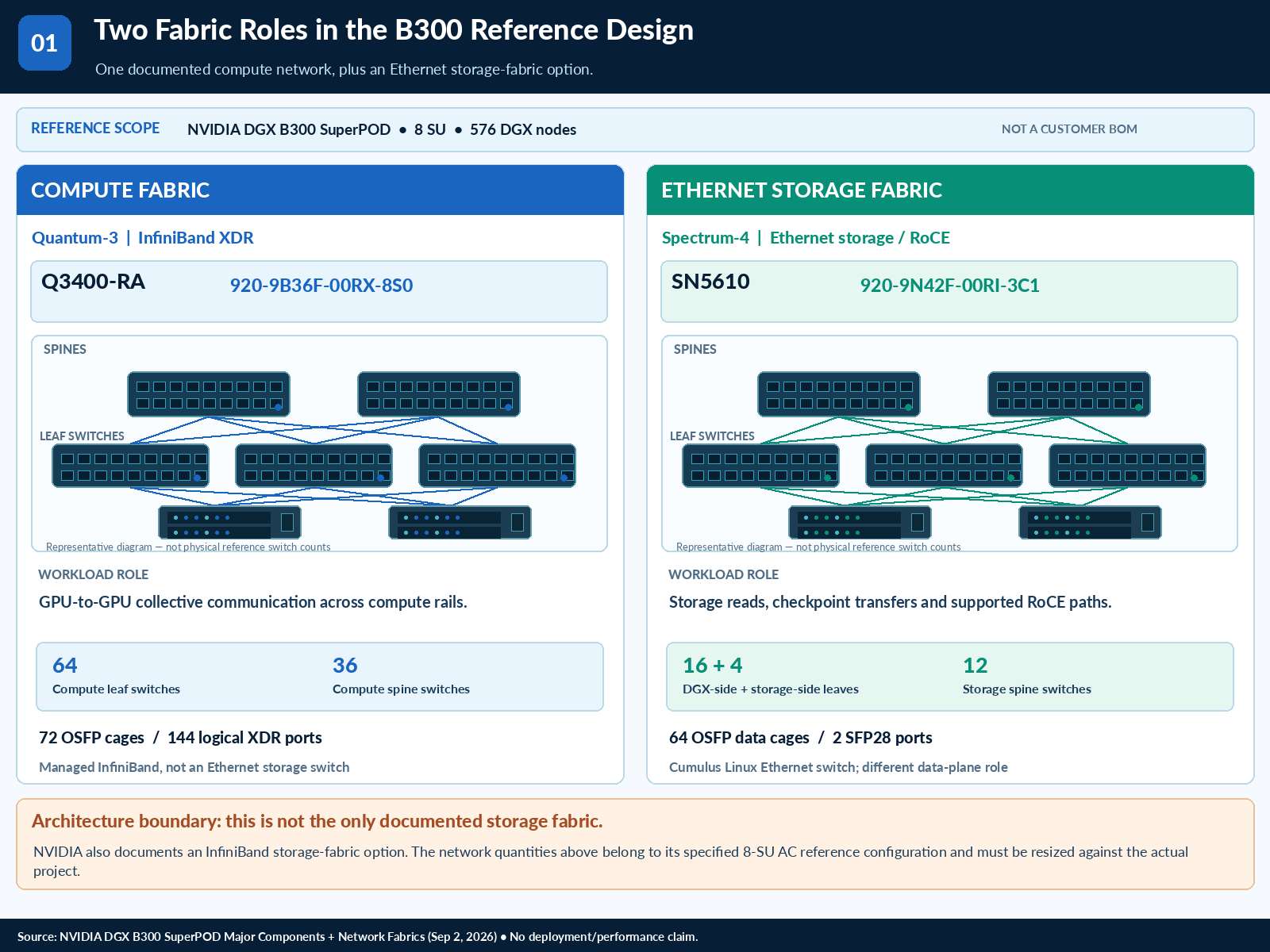Click the slide title about Two Fabric Roles

point(394,30)
